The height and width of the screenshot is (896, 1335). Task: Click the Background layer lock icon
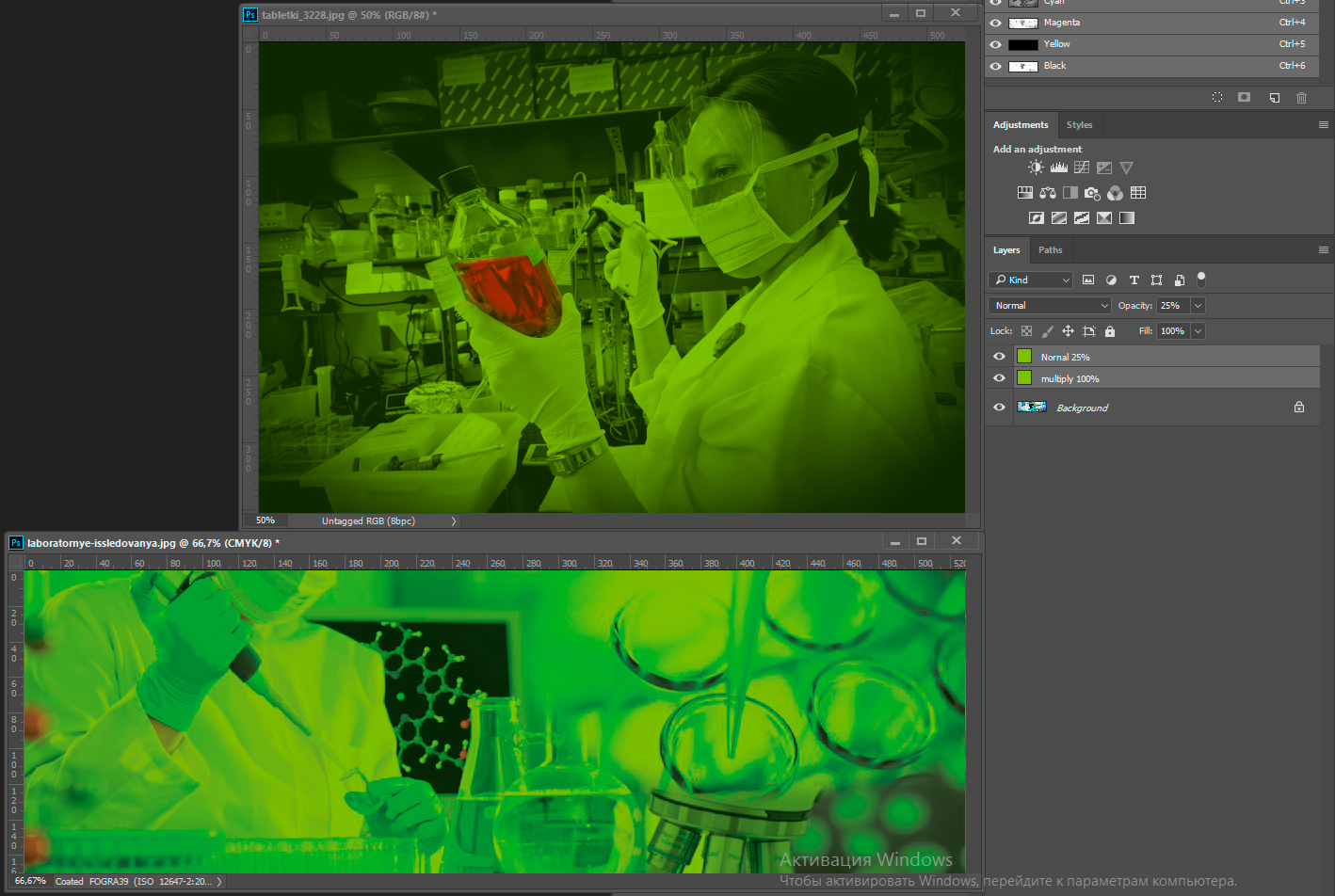1299,407
